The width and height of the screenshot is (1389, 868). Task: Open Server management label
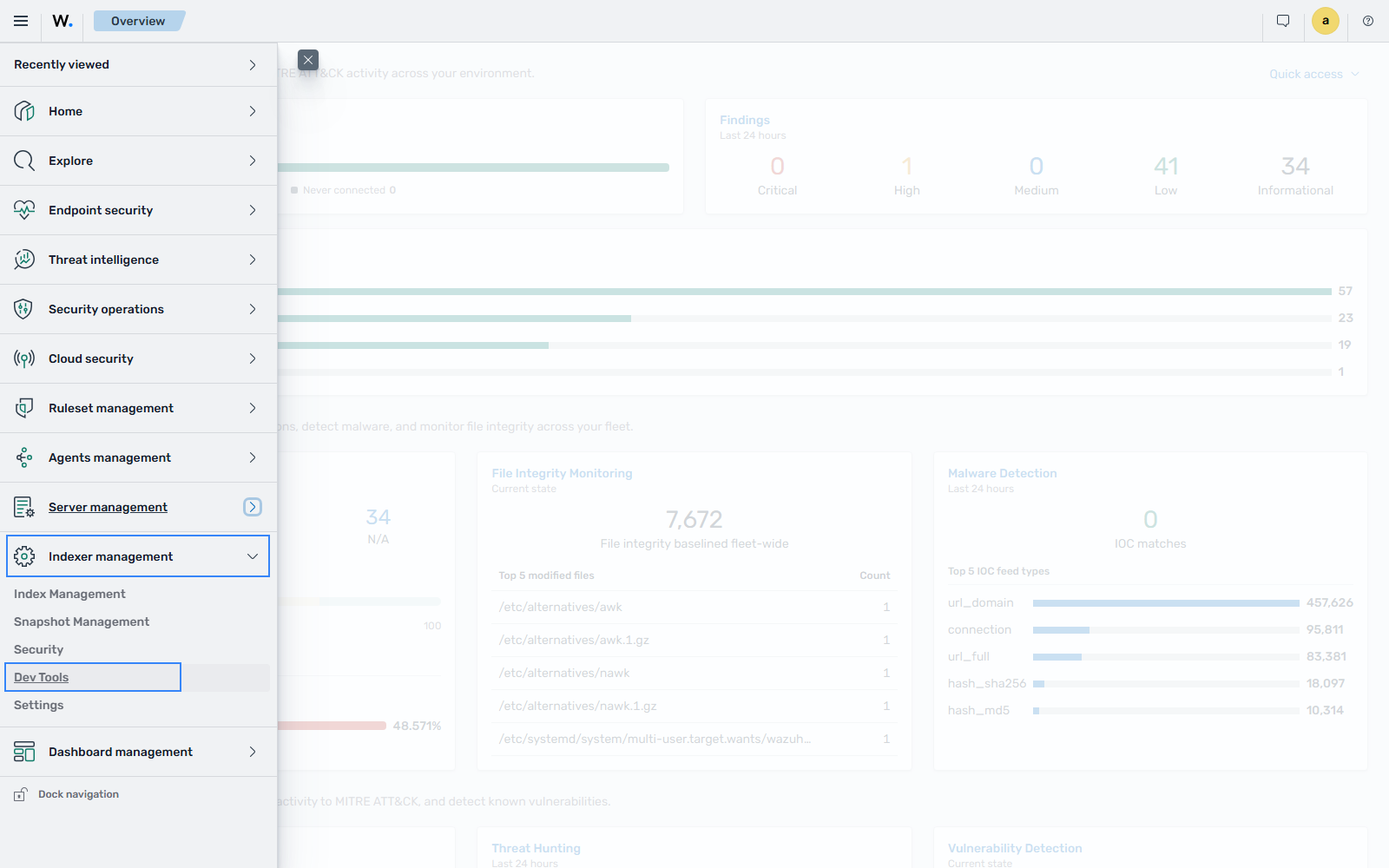coord(108,507)
